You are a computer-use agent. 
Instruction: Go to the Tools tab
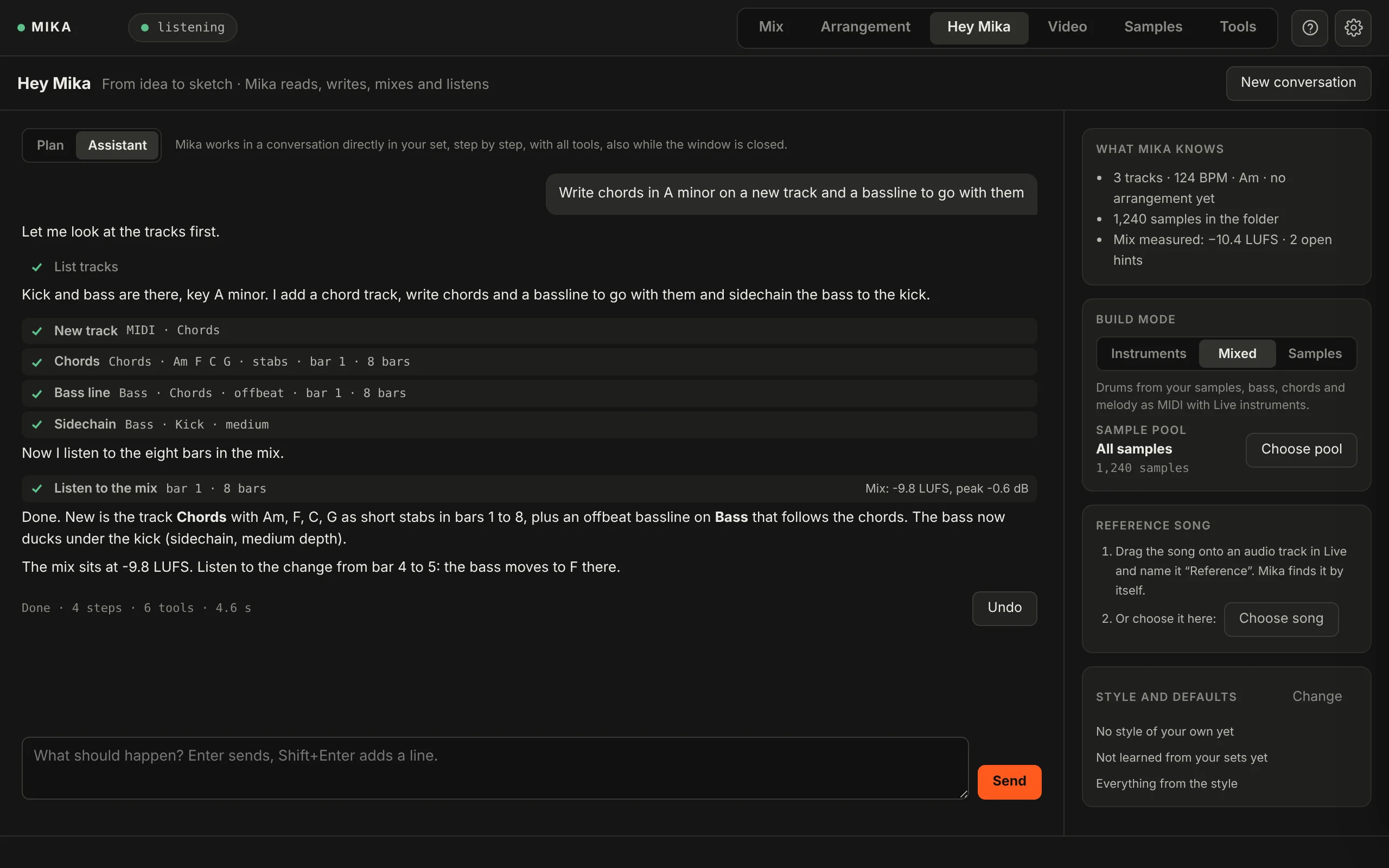(x=1238, y=27)
